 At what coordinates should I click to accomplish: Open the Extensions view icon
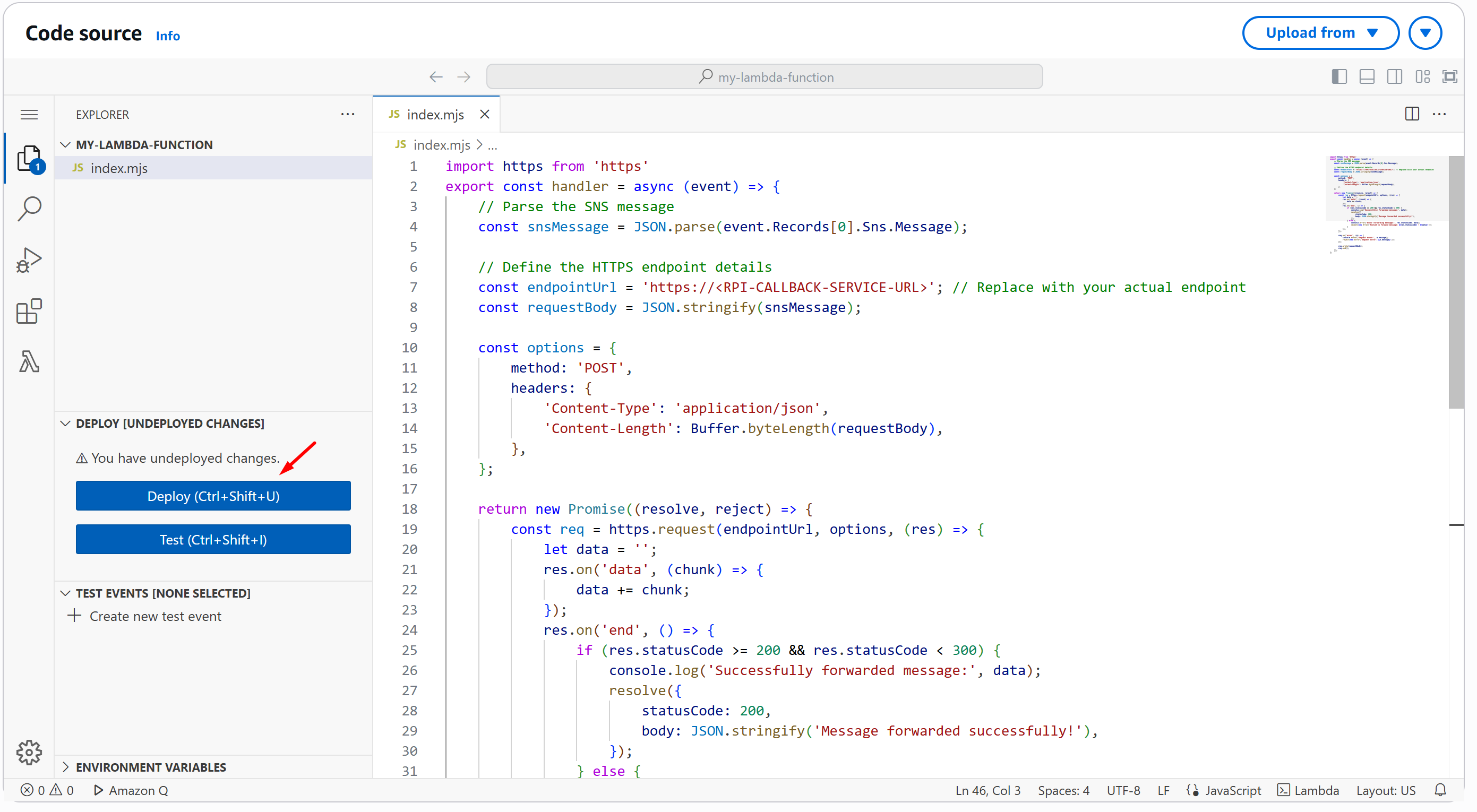click(29, 311)
